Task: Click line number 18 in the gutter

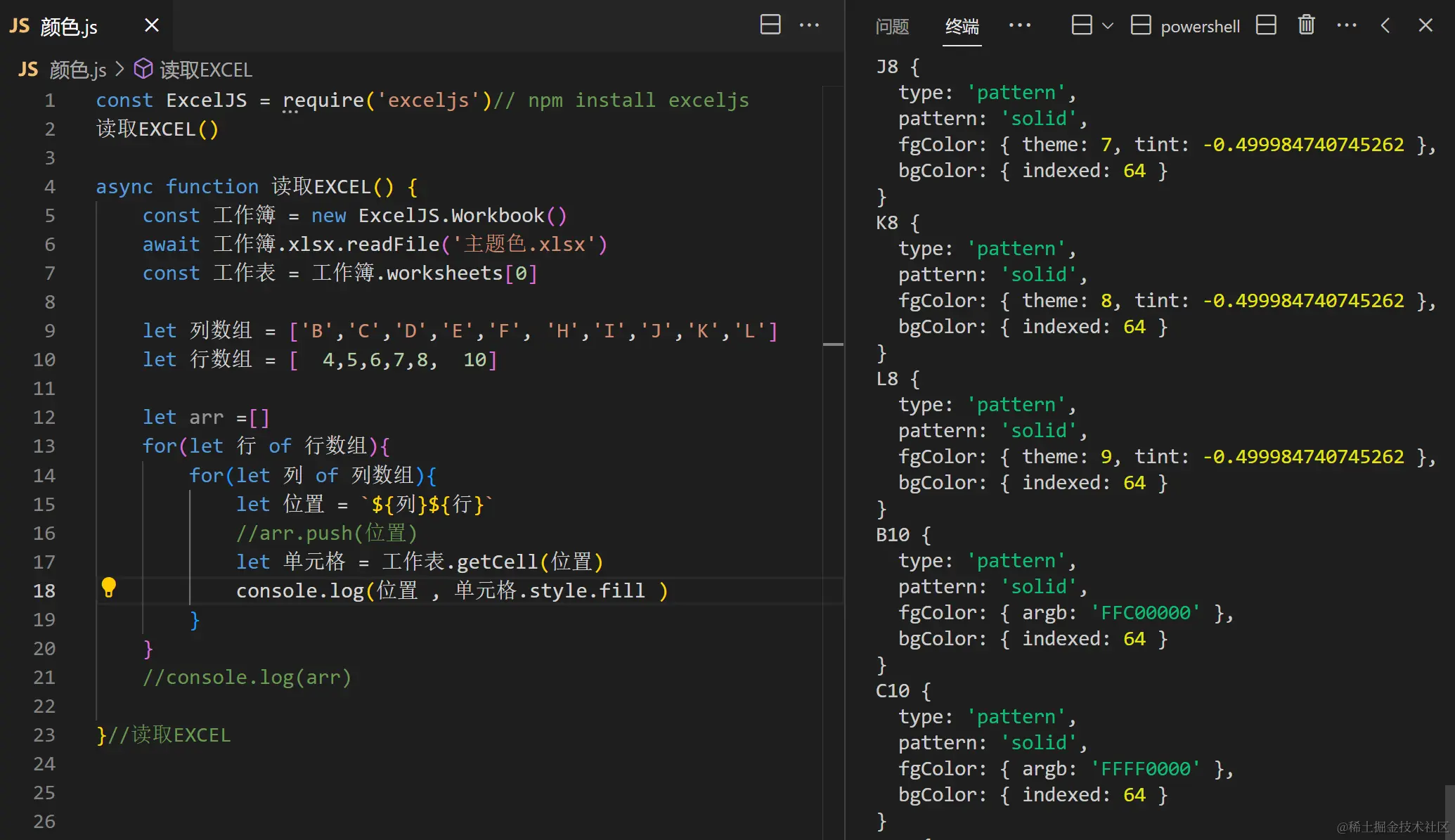Action: (44, 590)
